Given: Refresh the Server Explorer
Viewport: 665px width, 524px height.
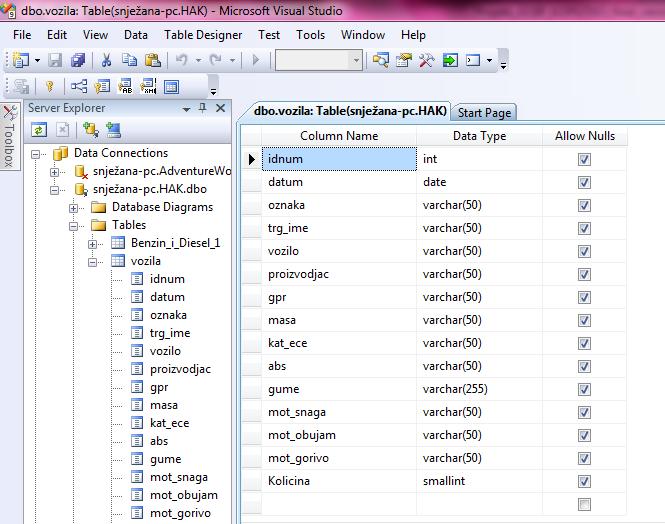Looking at the screenshot, I should [39, 130].
